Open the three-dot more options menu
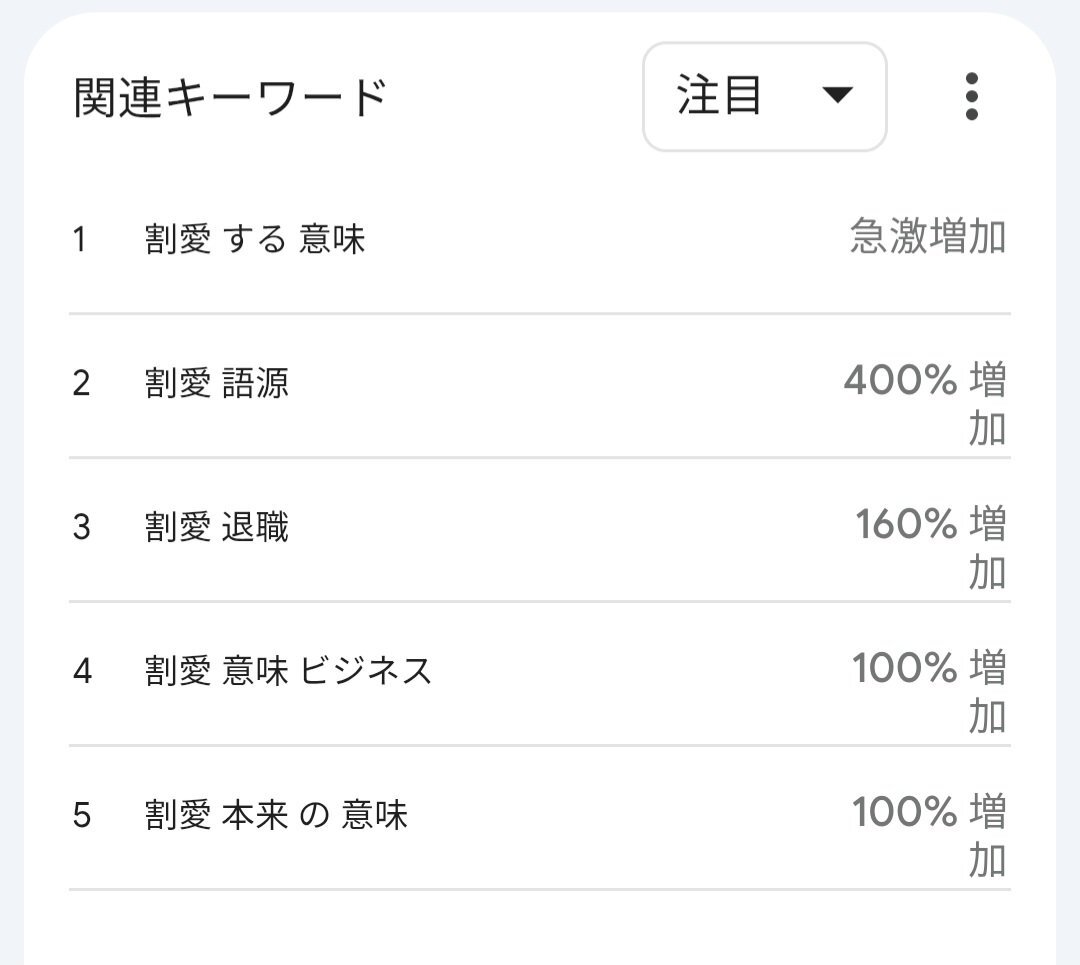Image resolution: width=1080 pixels, height=965 pixels. (971, 97)
